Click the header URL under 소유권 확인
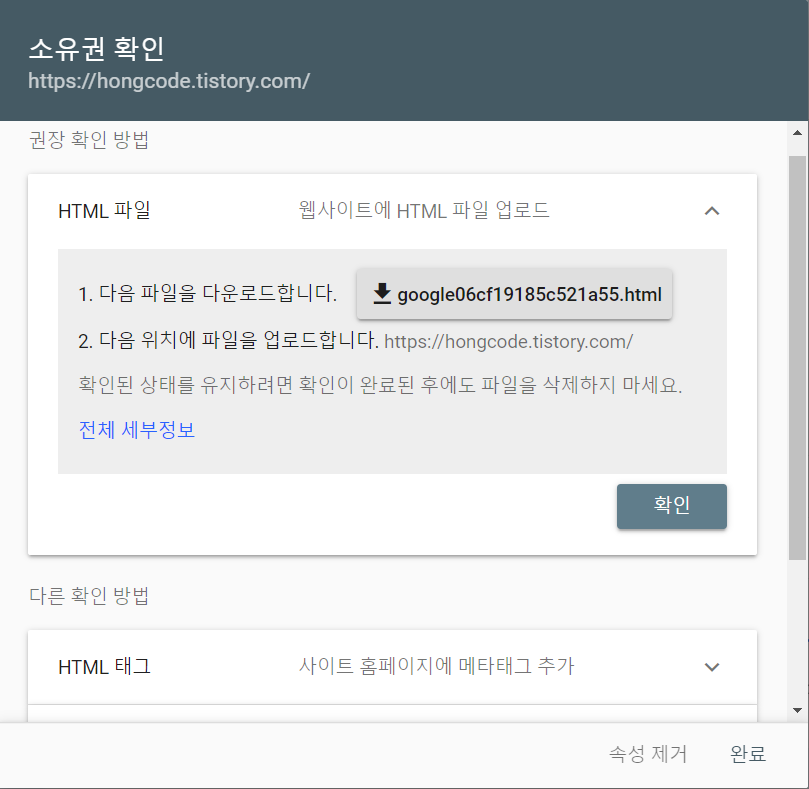This screenshot has width=809, height=789. click(169, 81)
